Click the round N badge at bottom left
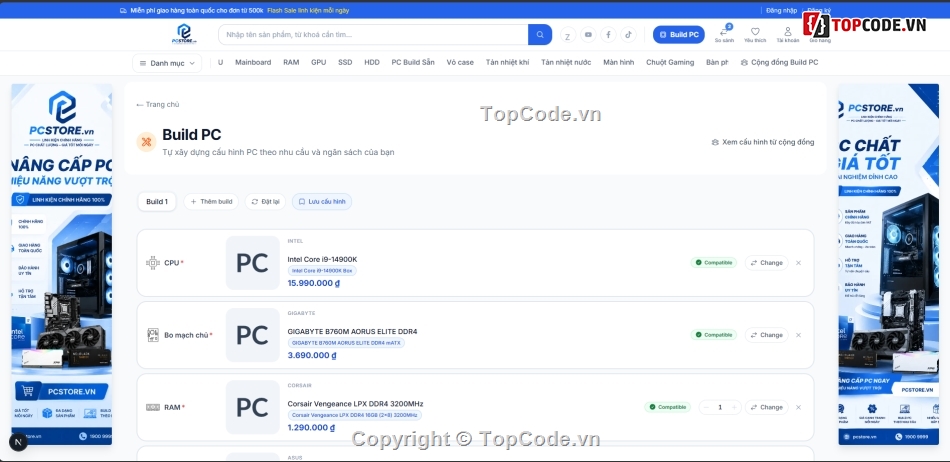Viewport: 950px width, 462px height. point(18,441)
